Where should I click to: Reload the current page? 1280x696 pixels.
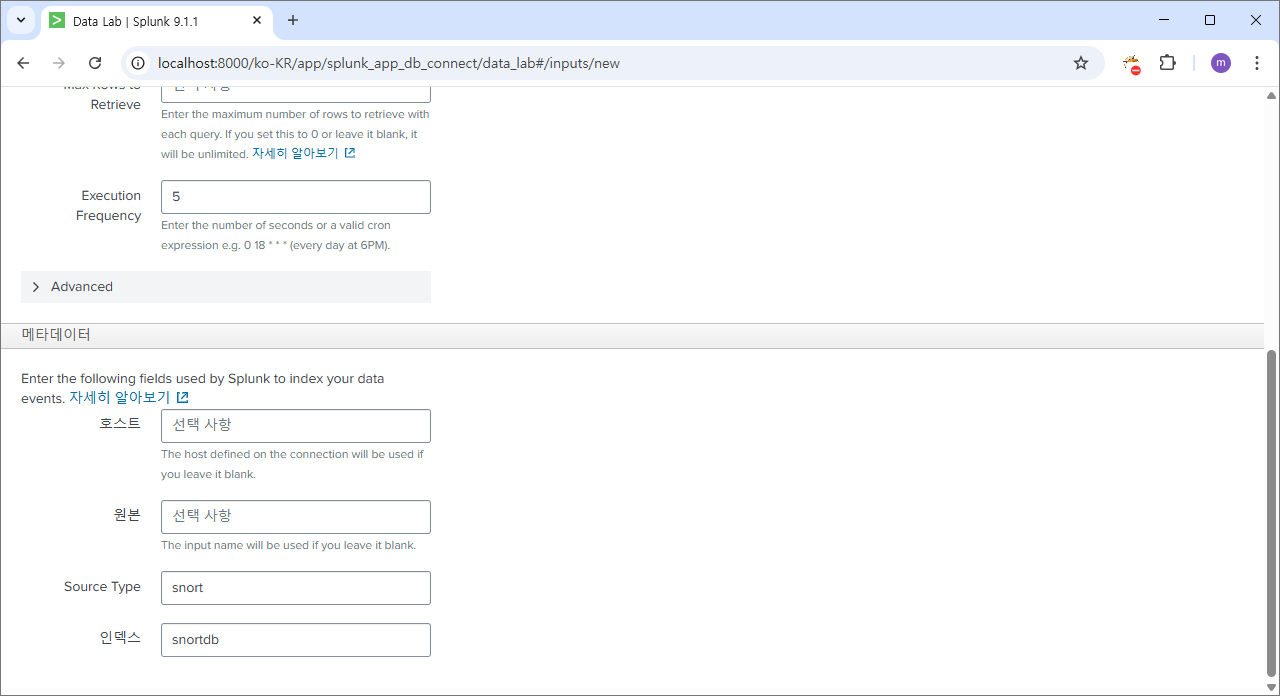95,63
